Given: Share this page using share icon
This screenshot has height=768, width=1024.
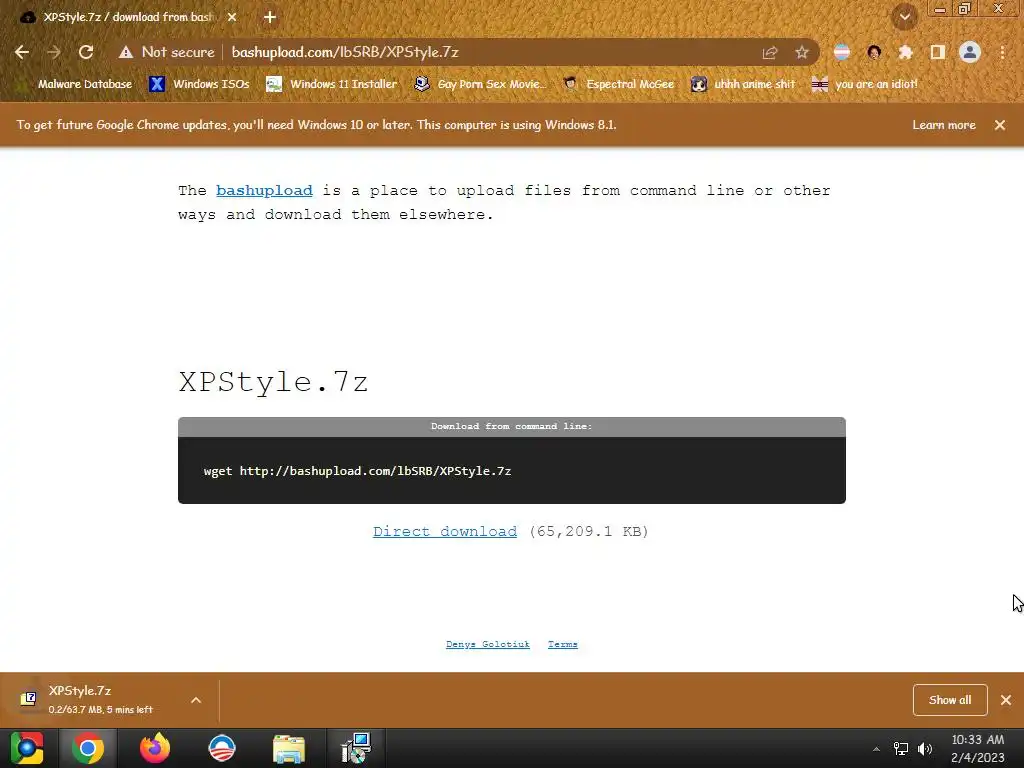Looking at the screenshot, I should [x=770, y=52].
